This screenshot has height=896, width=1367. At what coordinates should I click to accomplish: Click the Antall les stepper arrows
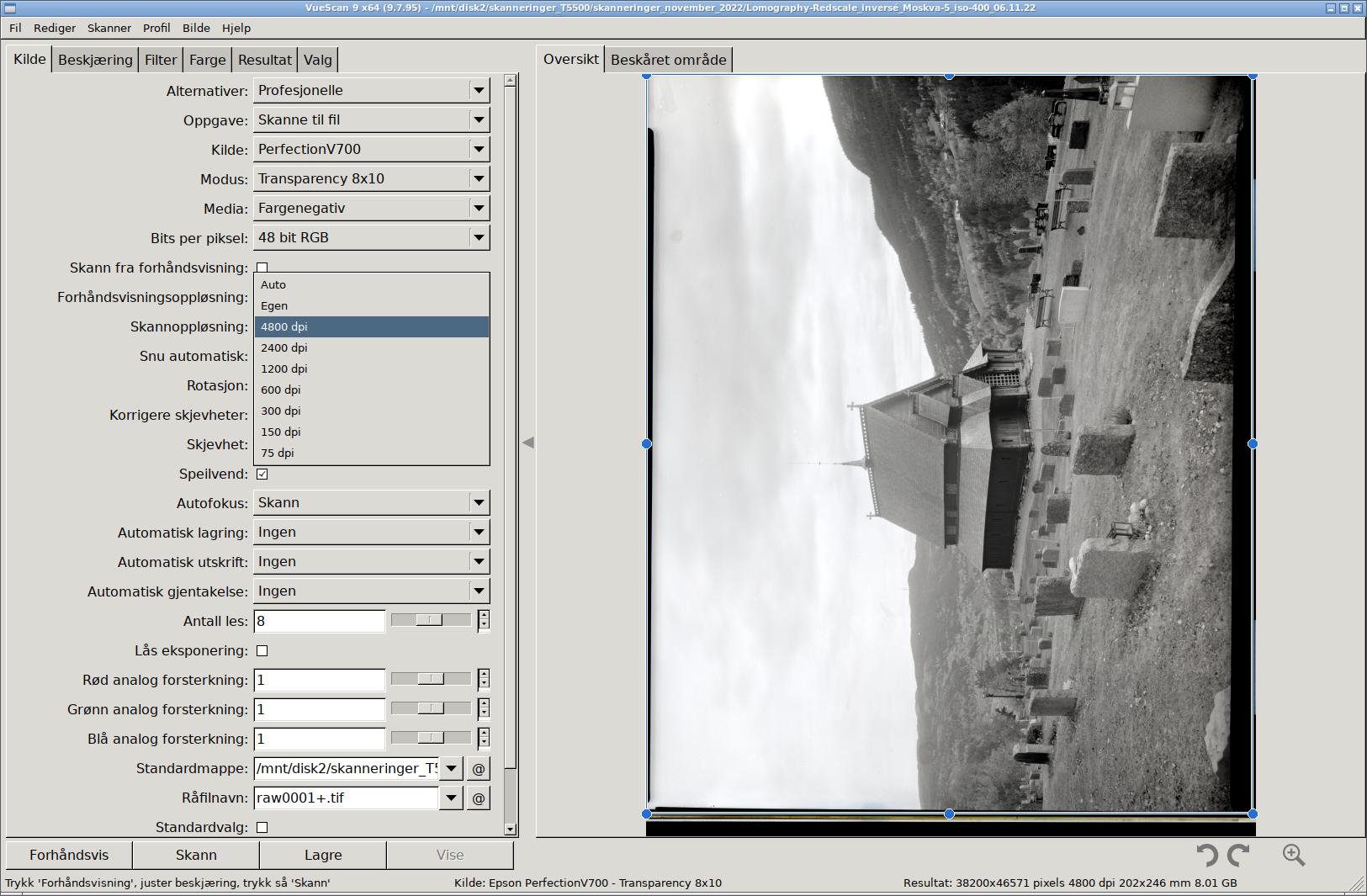(x=484, y=621)
